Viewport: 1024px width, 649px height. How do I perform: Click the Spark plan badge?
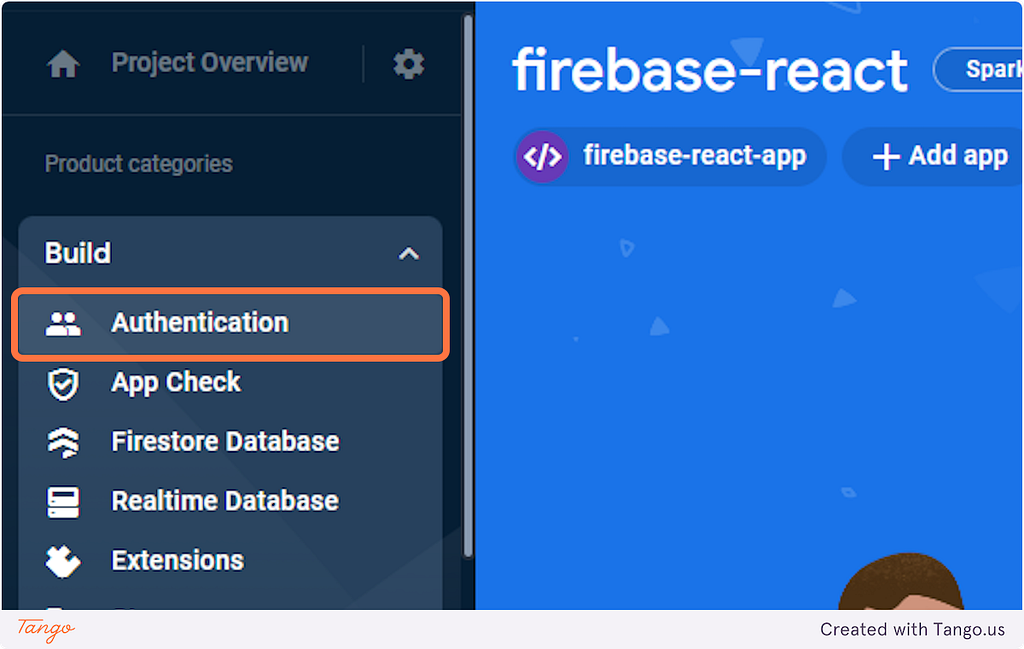coord(978,69)
